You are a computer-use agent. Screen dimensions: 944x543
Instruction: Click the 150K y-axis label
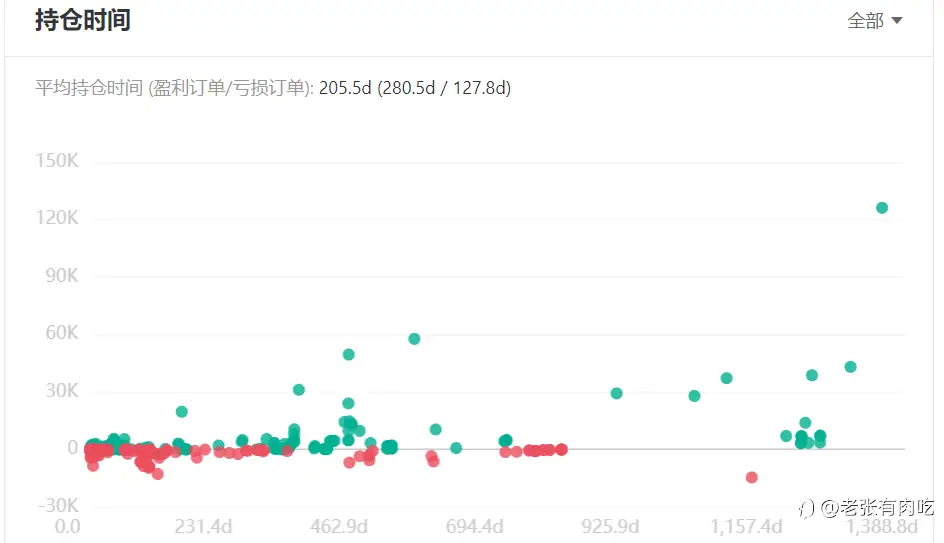coord(57,161)
